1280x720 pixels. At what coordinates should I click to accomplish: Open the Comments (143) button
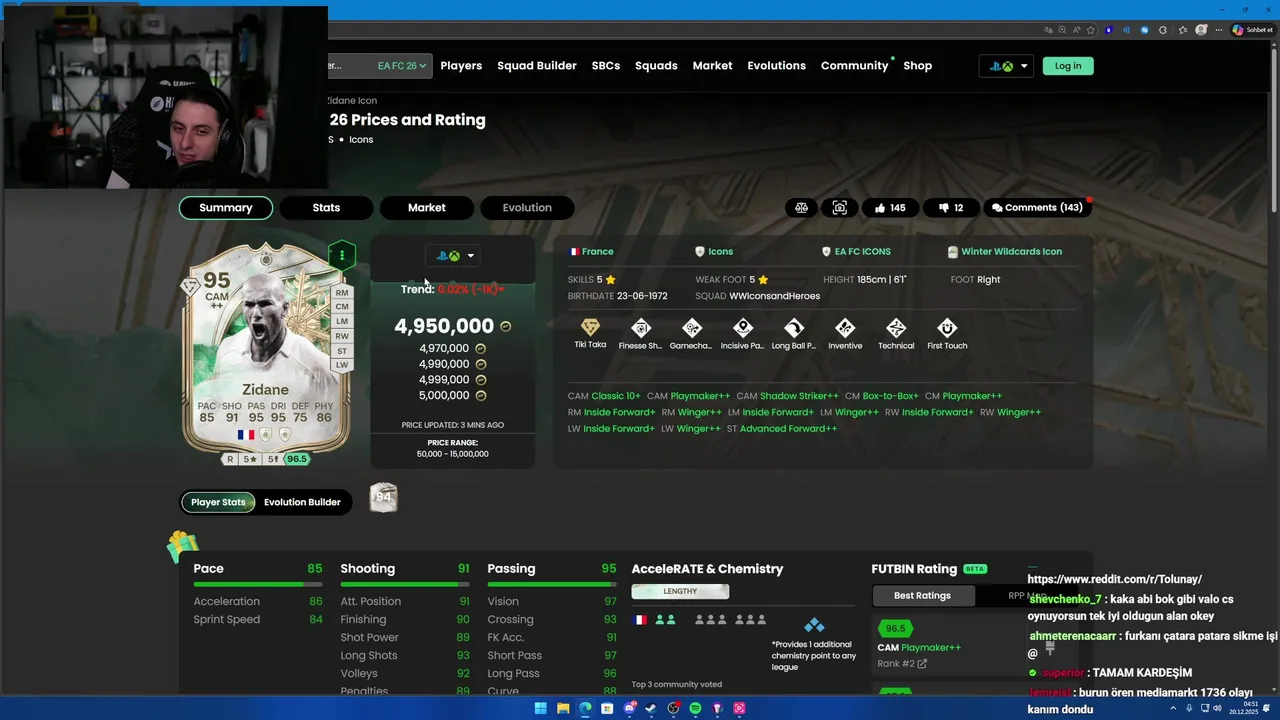click(x=1037, y=208)
